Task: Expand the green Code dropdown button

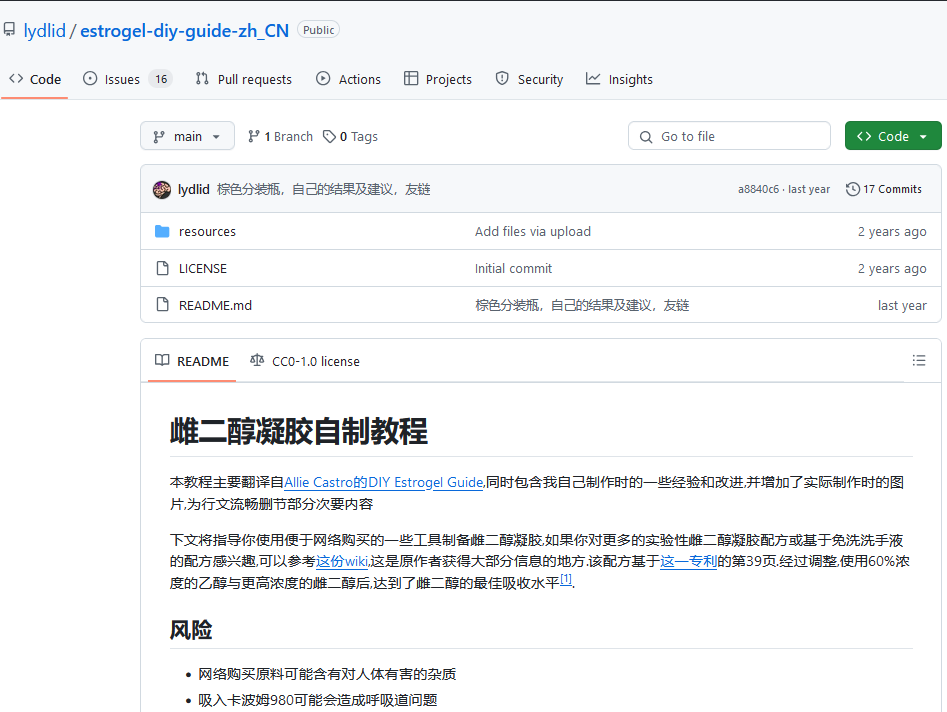Action: (x=893, y=136)
